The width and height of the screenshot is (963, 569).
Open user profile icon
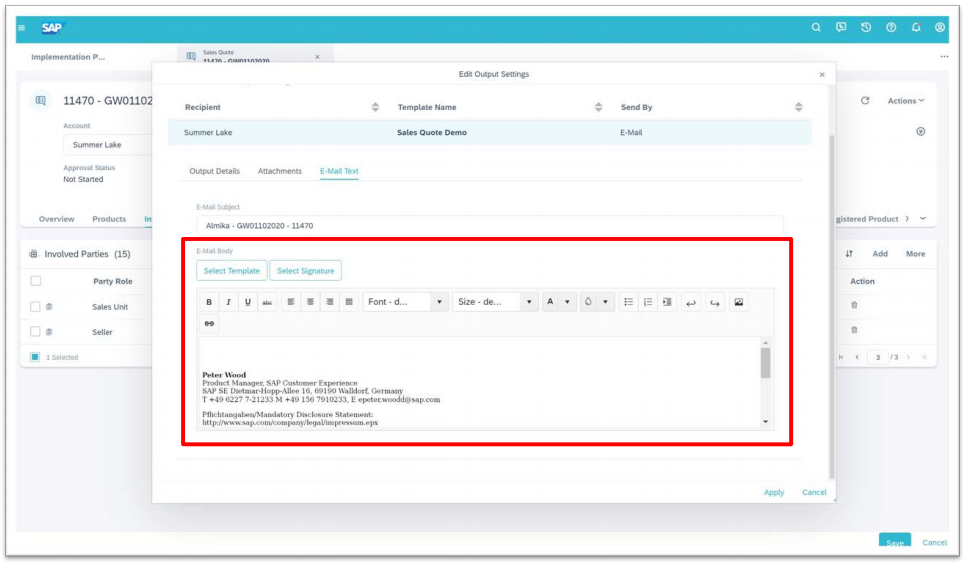940,28
